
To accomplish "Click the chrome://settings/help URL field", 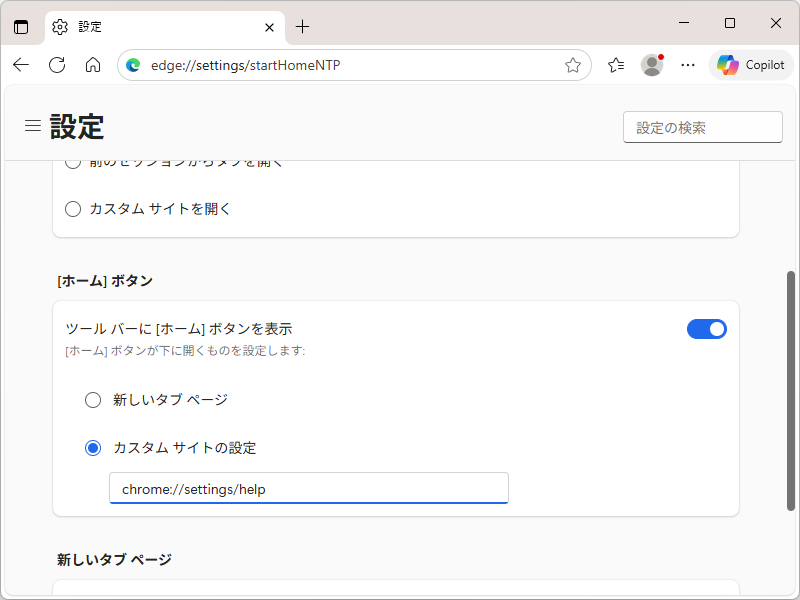I will [308, 488].
